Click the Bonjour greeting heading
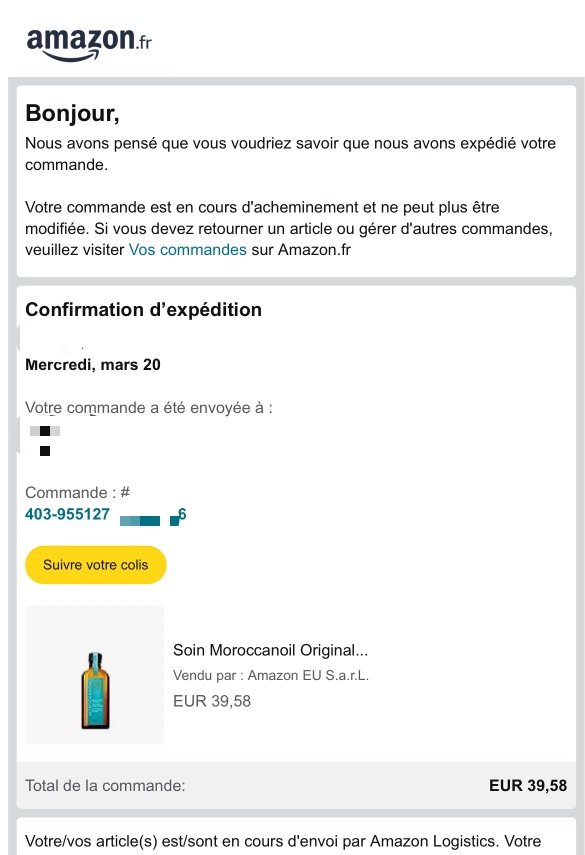The width and height of the screenshot is (585, 855). 73,113
